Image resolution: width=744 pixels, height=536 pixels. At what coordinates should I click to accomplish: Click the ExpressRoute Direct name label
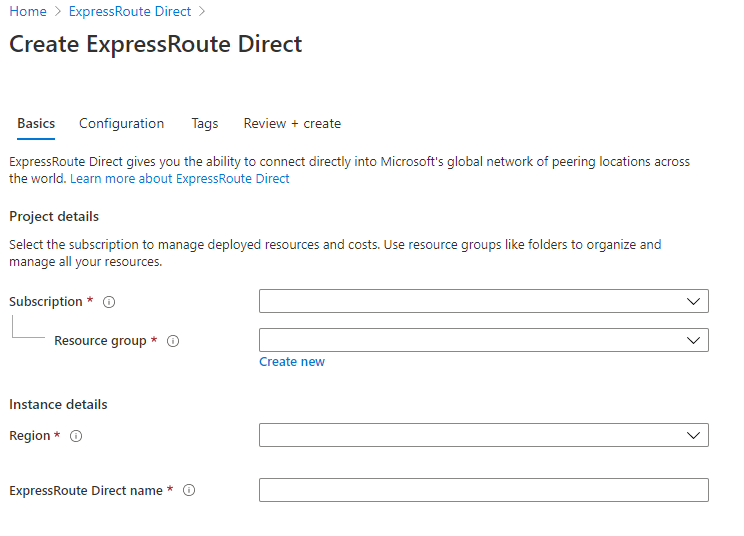coord(86,490)
